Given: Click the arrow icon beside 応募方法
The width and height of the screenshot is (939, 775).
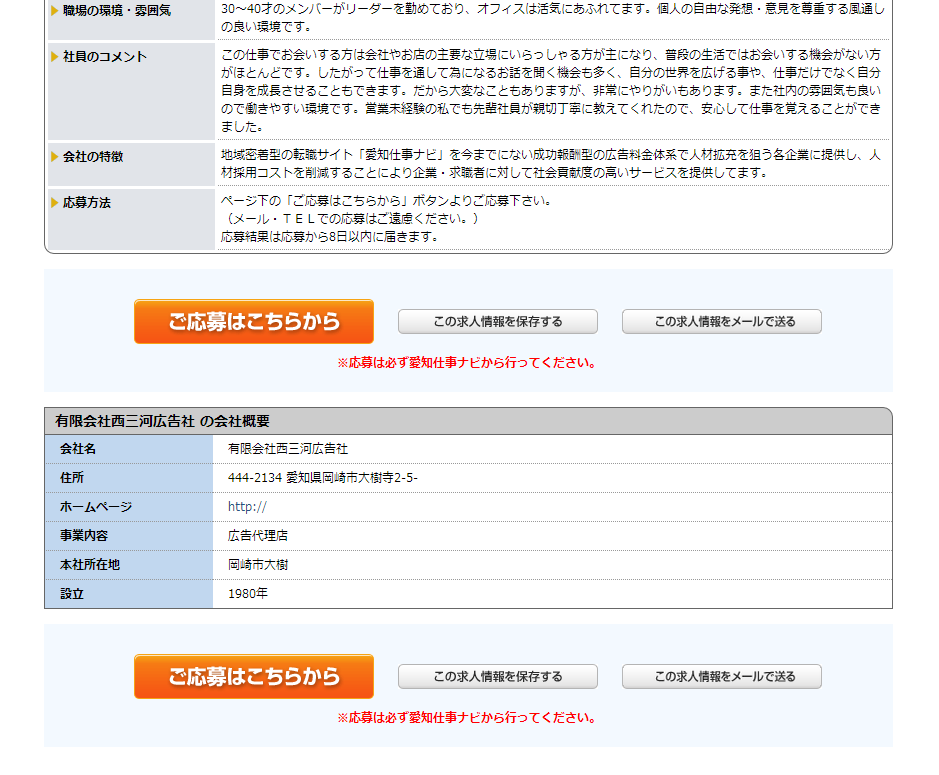Looking at the screenshot, I should click(x=55, y=203).
